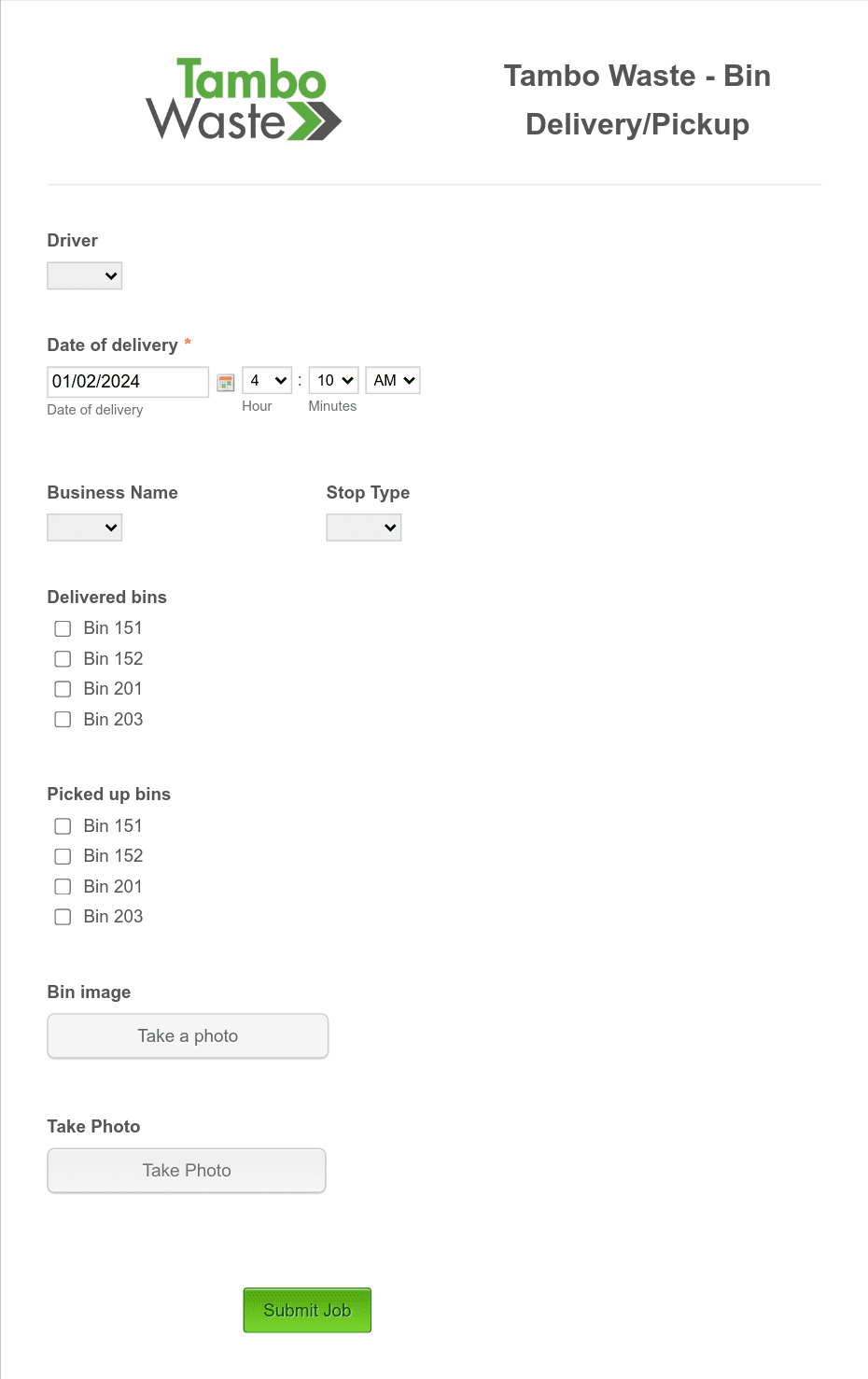Open the Hour dropdown
868x1379 pixels.
[267, 380]
